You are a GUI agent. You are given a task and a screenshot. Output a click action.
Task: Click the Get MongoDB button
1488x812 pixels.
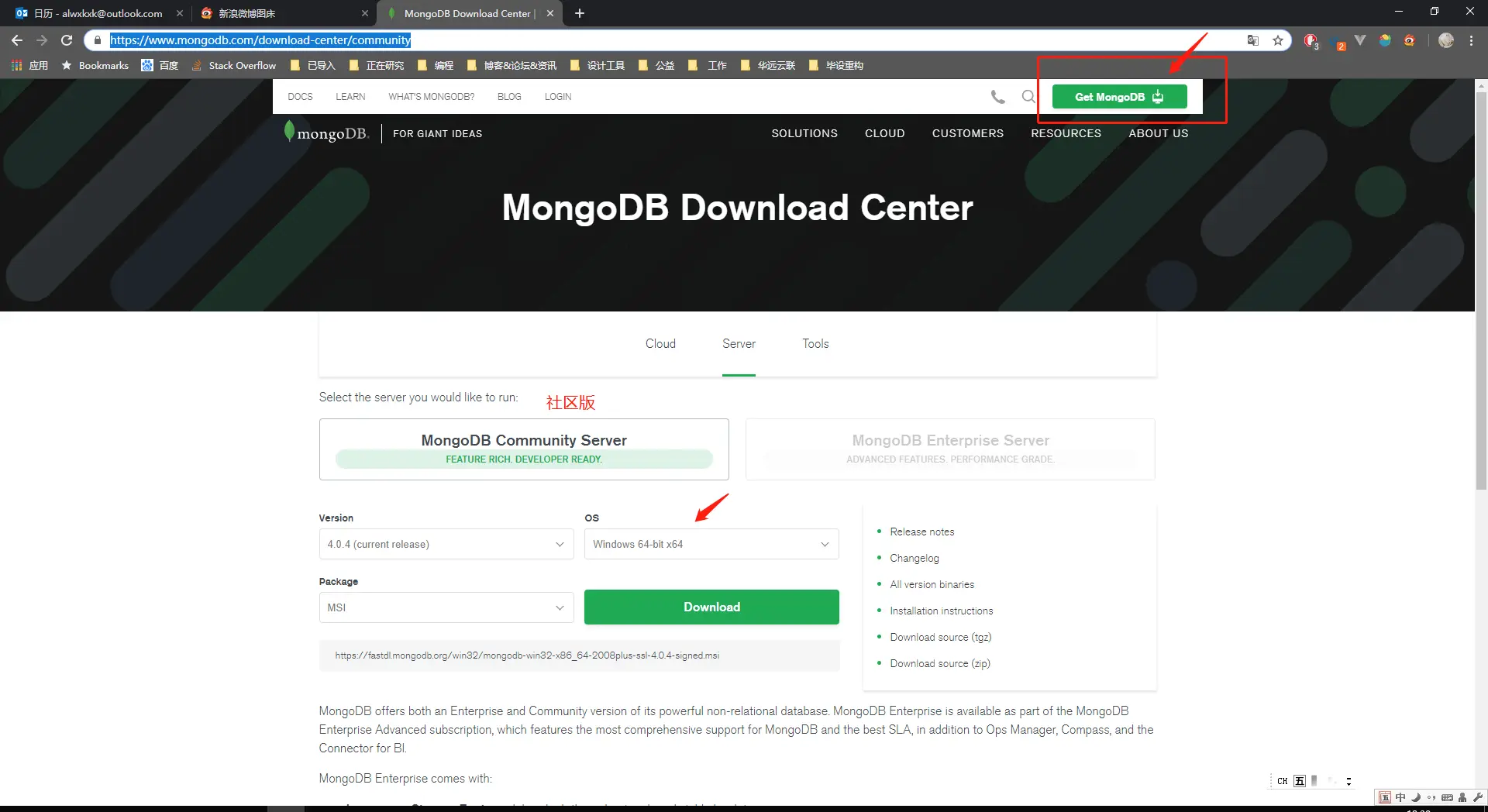pyautogui.click(x=1119, y=97)
